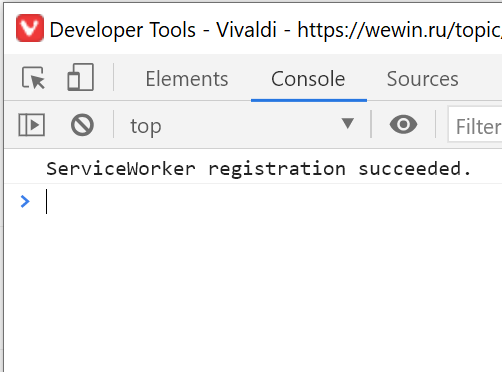This screenshot has height=372, width=502.
Task: Select the inspect element picker icon
Action: pos(33,78)
